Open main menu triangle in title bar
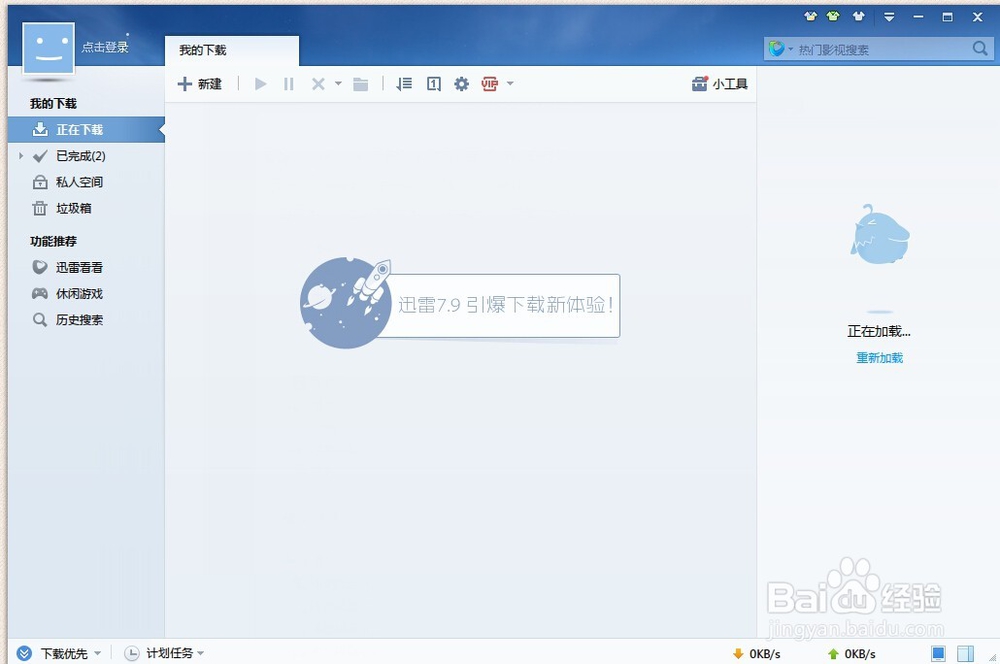Viewport: 1000px width, 664px height. coord(889,17)
